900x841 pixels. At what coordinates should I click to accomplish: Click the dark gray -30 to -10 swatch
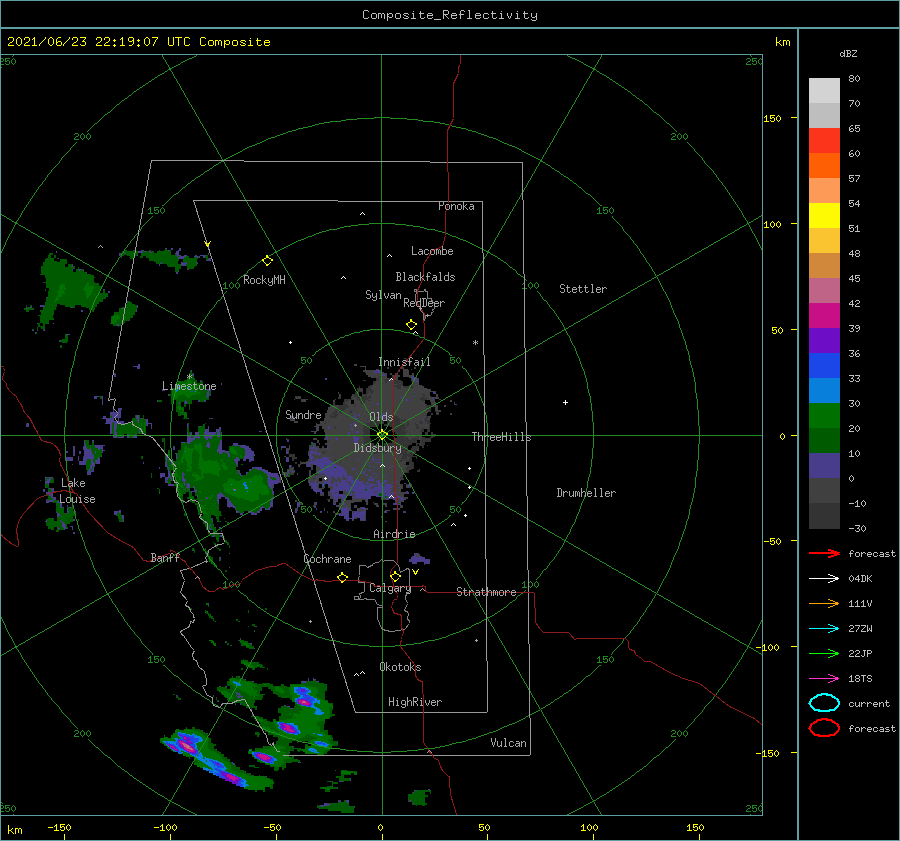coord(824,516)
